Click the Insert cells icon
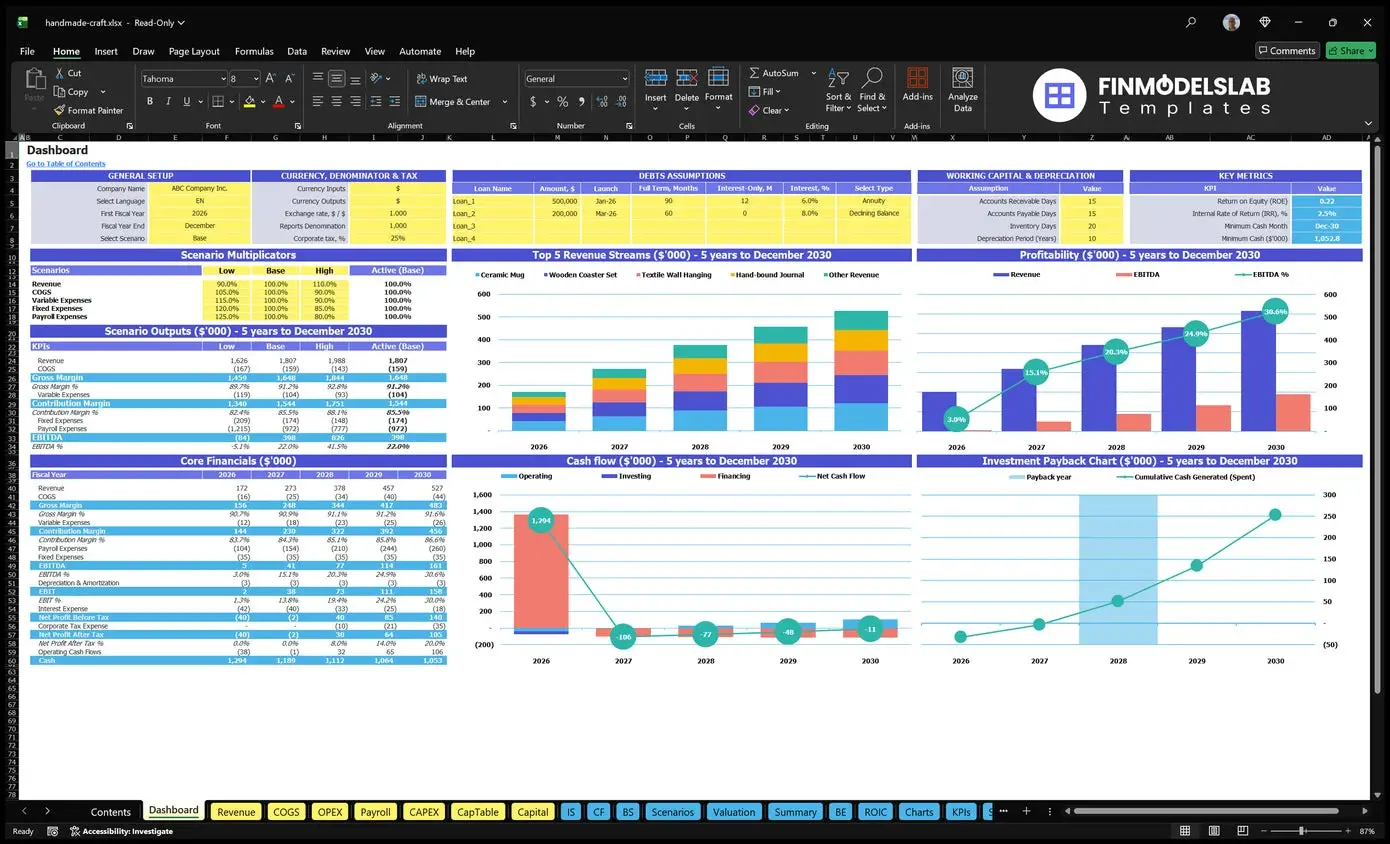The height and width of the screenshot is (844, 1390). 656,78
